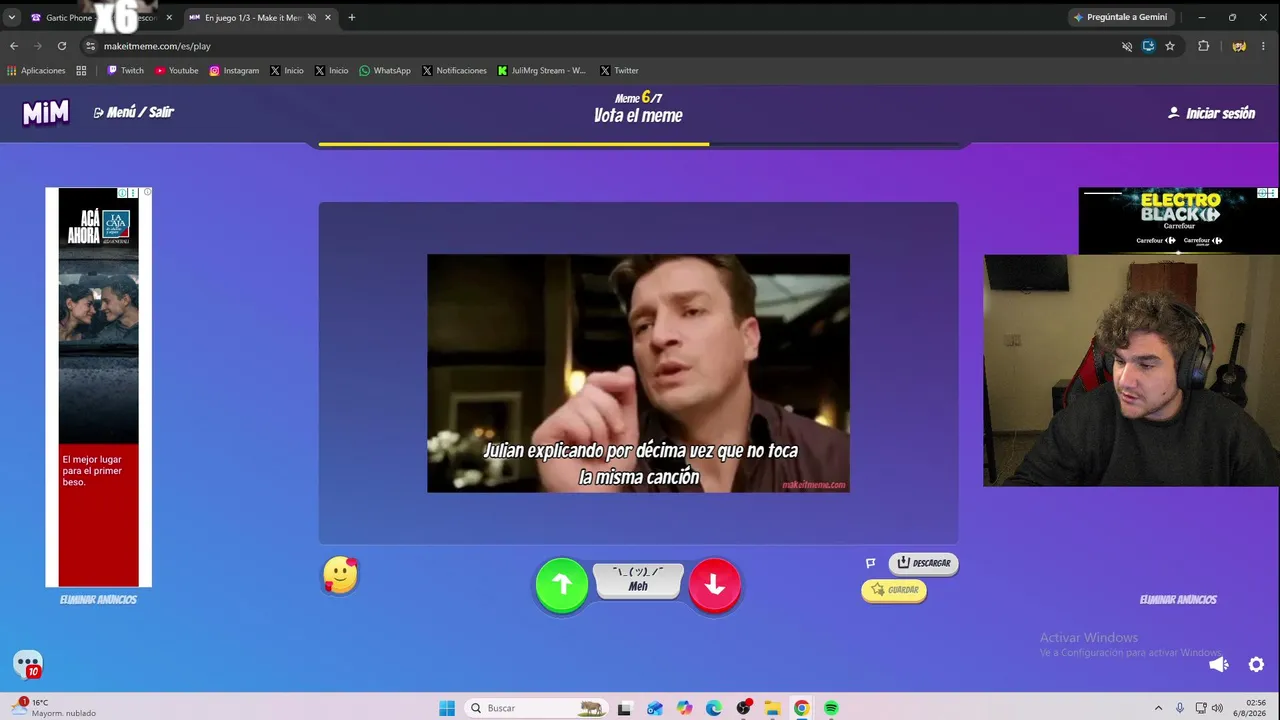Viewport: 1280px width, 720px height.
Task: Open a new browser tab
Action: (x=352, y=17)
